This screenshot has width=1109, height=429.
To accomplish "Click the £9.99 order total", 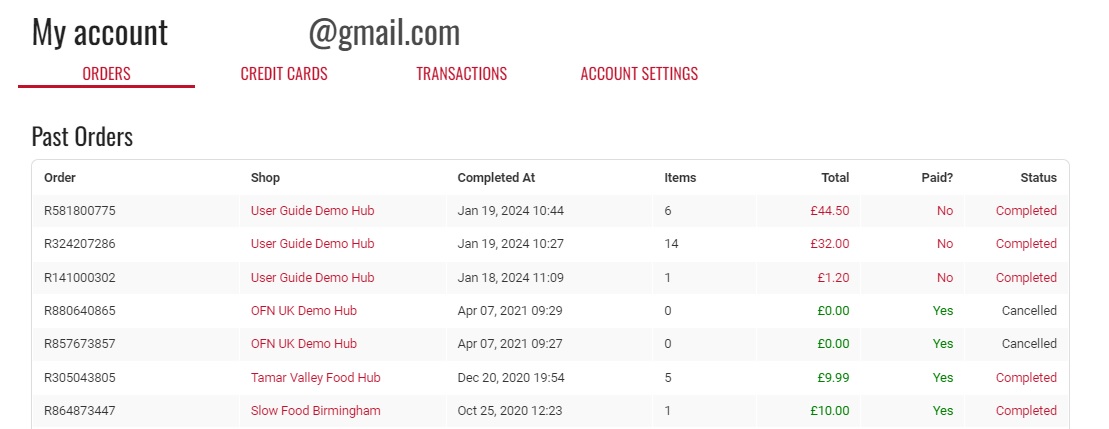I will coord(832,378).
